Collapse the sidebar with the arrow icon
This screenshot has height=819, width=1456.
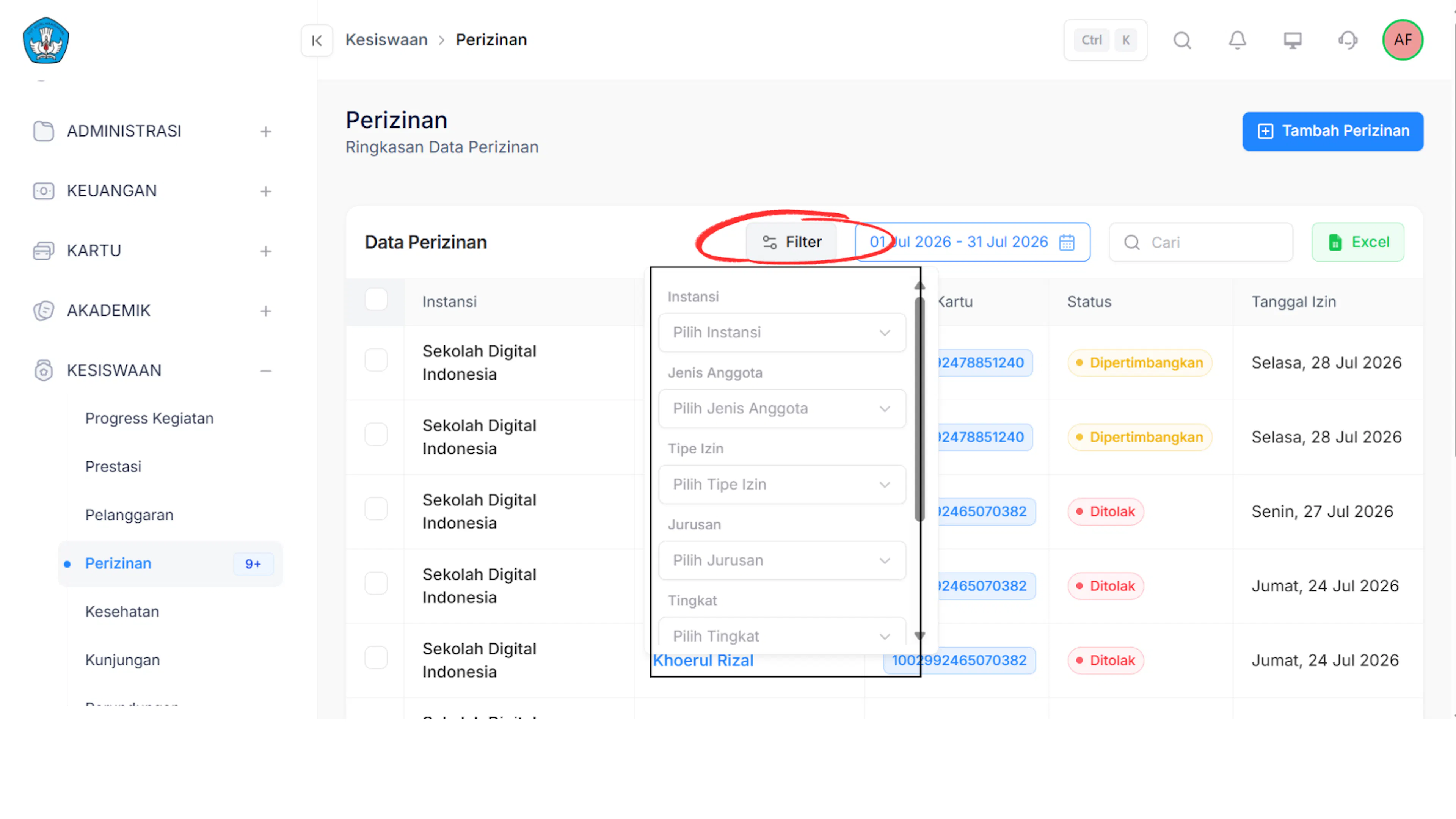click(x=317, y=40)
